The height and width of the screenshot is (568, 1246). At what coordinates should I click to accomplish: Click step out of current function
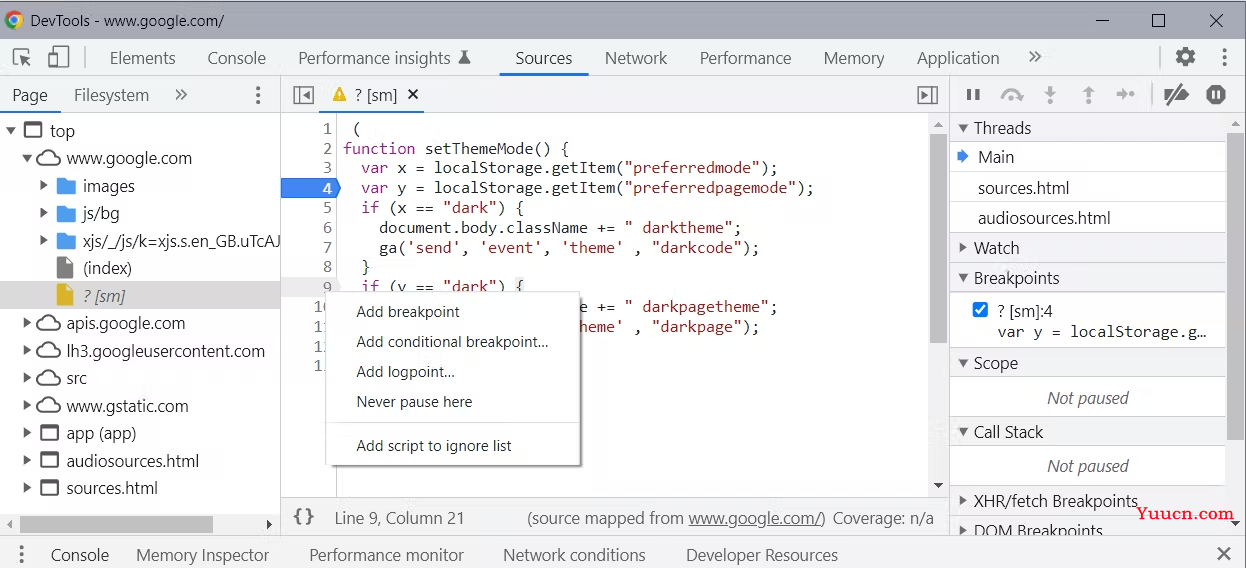point(1088,95)
